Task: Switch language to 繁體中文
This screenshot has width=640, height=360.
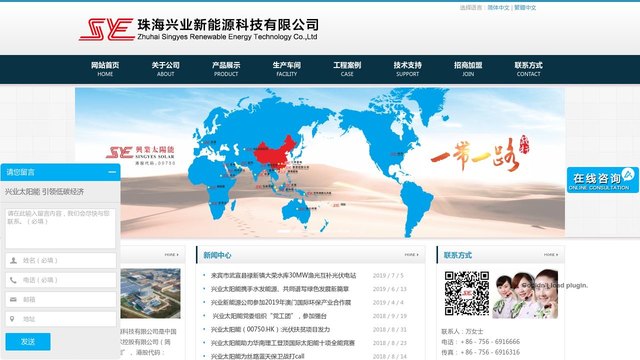Action: pos(525,7)
